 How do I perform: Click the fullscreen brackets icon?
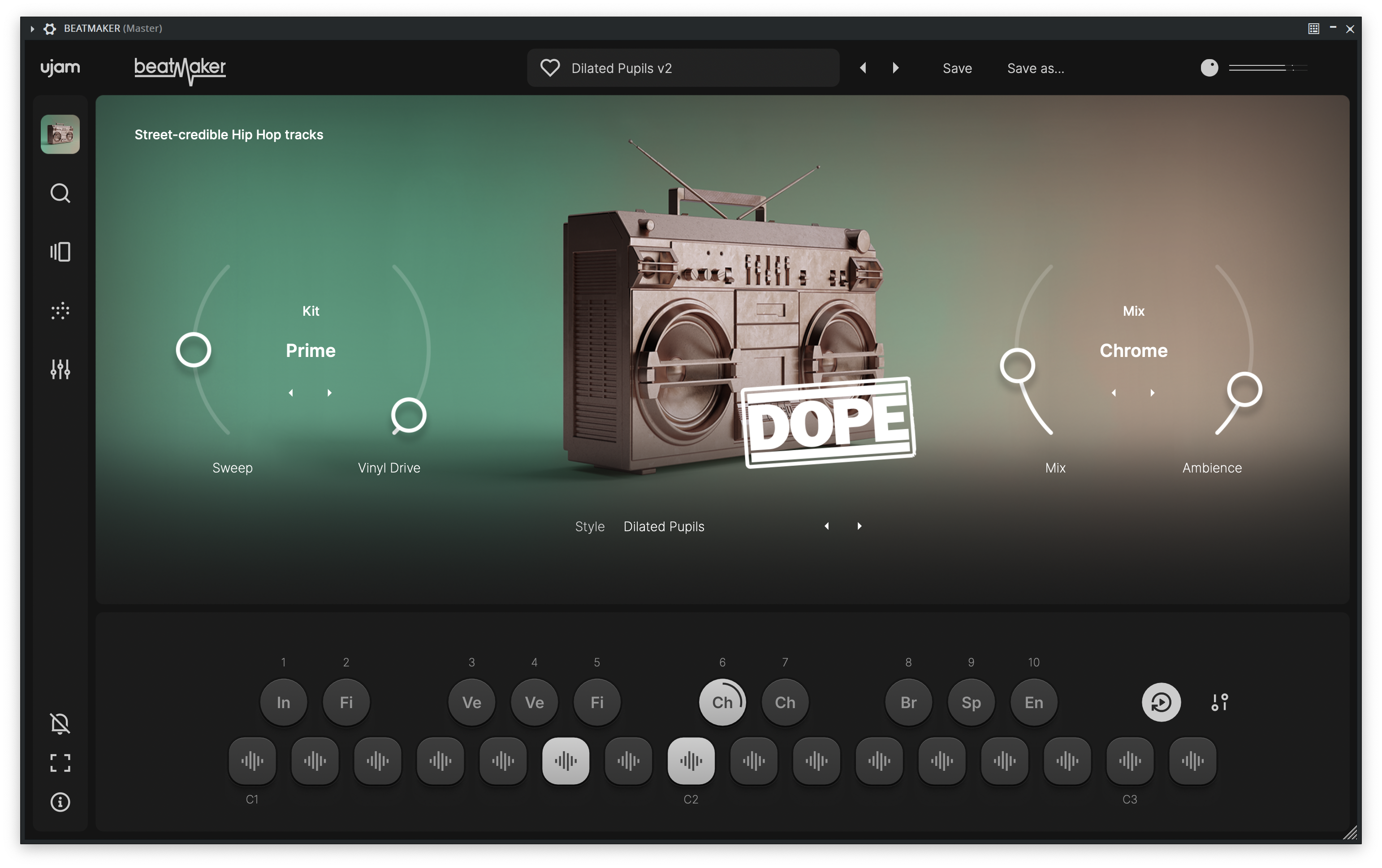tap(60, 763)
